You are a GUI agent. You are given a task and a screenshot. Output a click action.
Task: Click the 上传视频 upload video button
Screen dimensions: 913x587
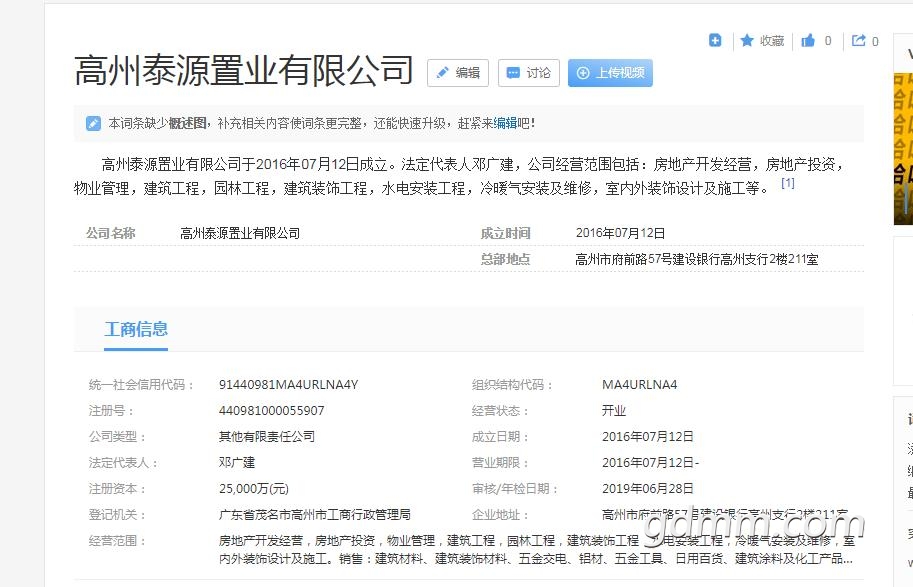tap(610, 73)
